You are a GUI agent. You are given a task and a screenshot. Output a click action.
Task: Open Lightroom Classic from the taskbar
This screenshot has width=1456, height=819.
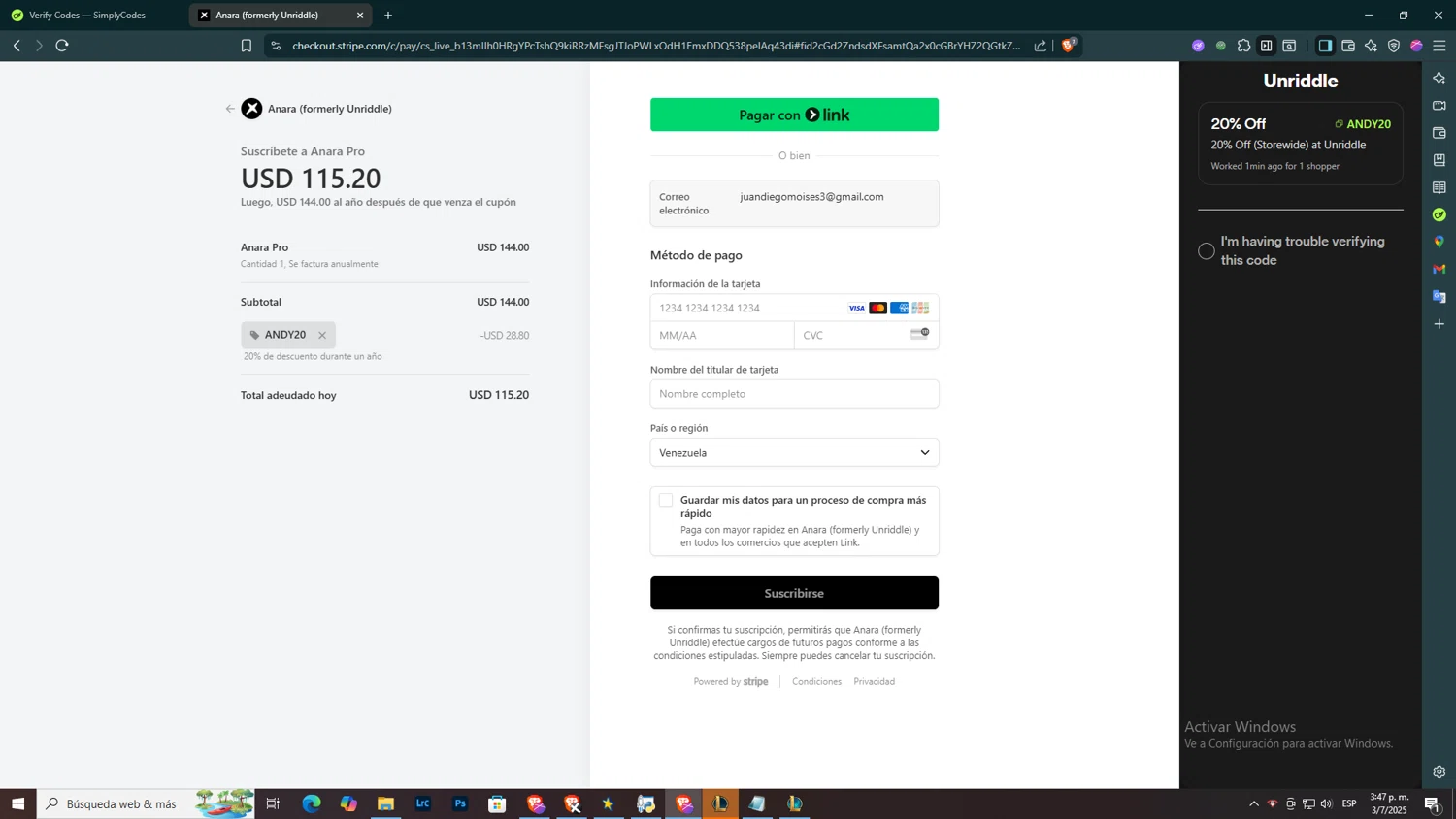pyautogui.click(x=423, y=803)
